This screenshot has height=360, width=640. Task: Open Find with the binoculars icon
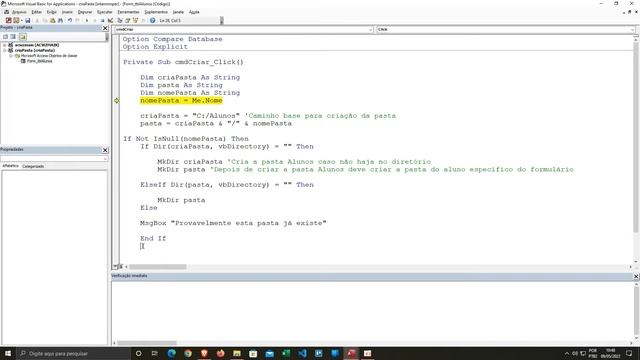tap(60, 20)
